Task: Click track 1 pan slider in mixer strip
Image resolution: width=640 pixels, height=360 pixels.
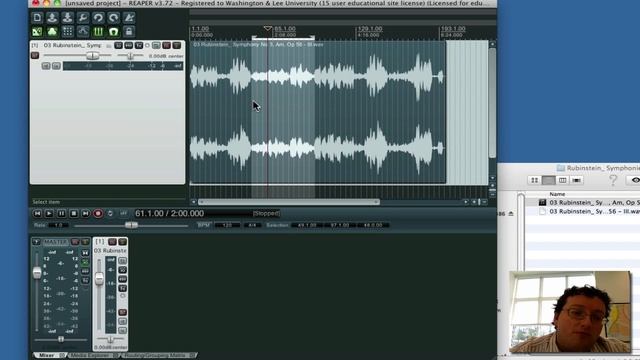Action: [x=110, y=340]
